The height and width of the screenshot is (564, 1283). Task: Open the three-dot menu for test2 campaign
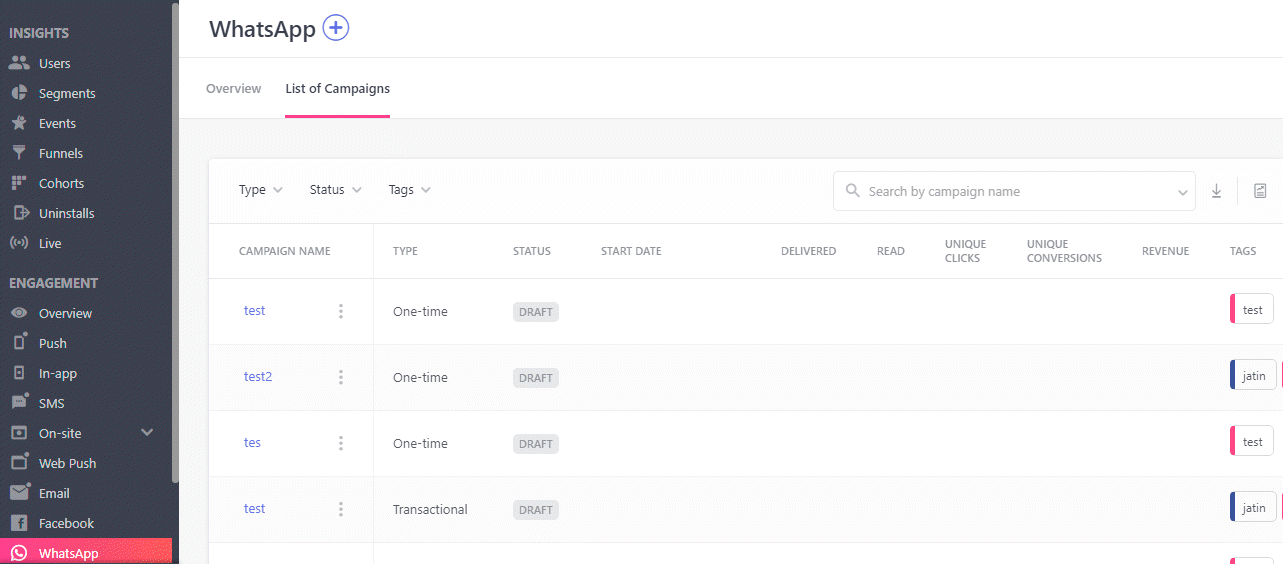pyautogui.click(x=341, y=377)
